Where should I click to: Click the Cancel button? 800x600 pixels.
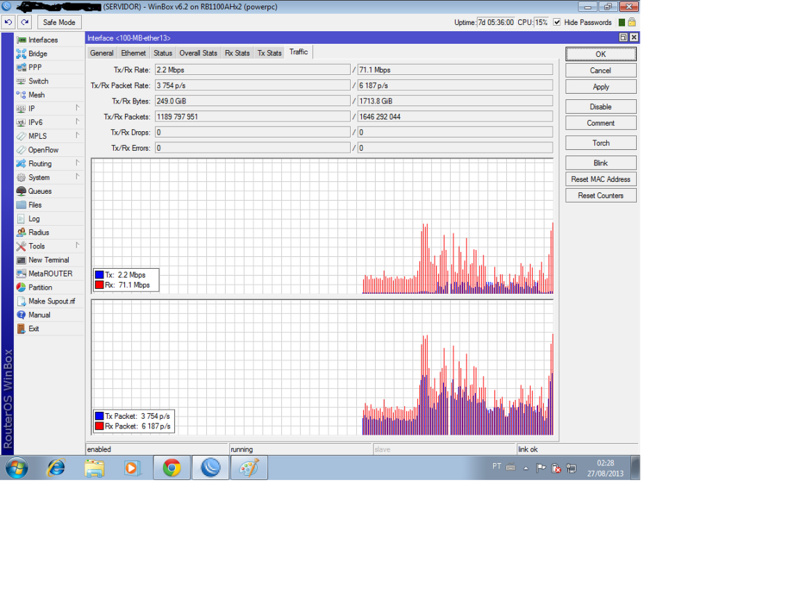[x=601, y=70]
